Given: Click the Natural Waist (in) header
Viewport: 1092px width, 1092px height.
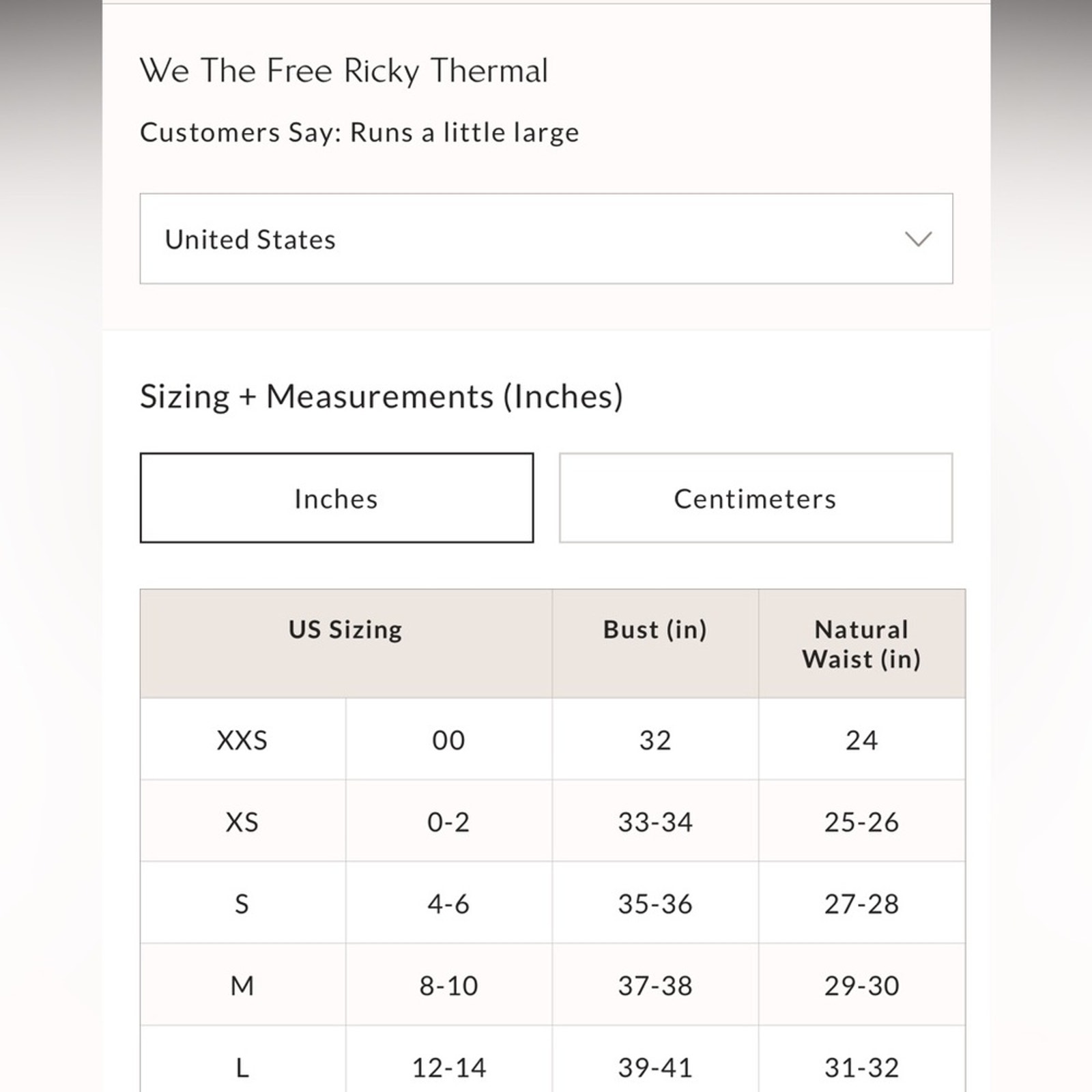Looking at the screenshot, I should click(x=862, y=644).
